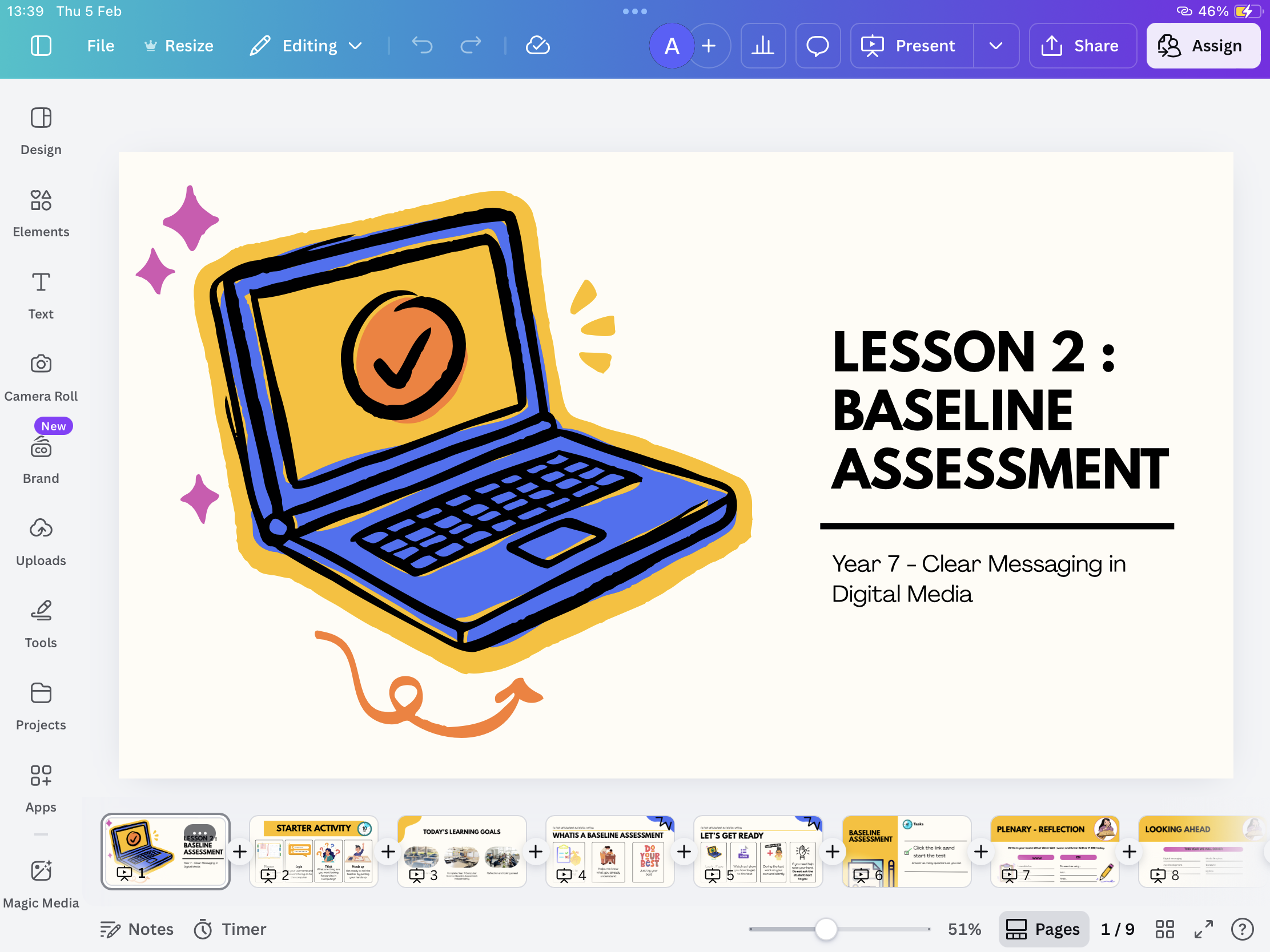Image resolution: width=1270 pixels, height=952 pixels.
Task: Click the Assign button
Action: pos(1202,45)
